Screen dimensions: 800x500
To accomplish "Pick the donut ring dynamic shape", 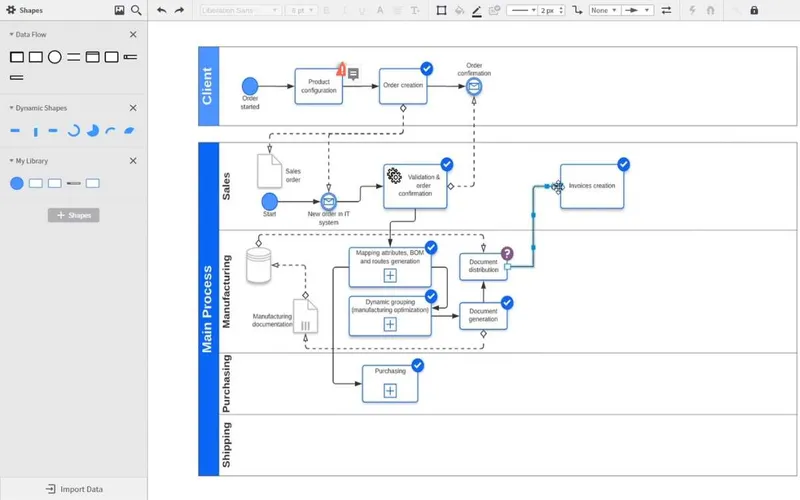I will 73,131.
